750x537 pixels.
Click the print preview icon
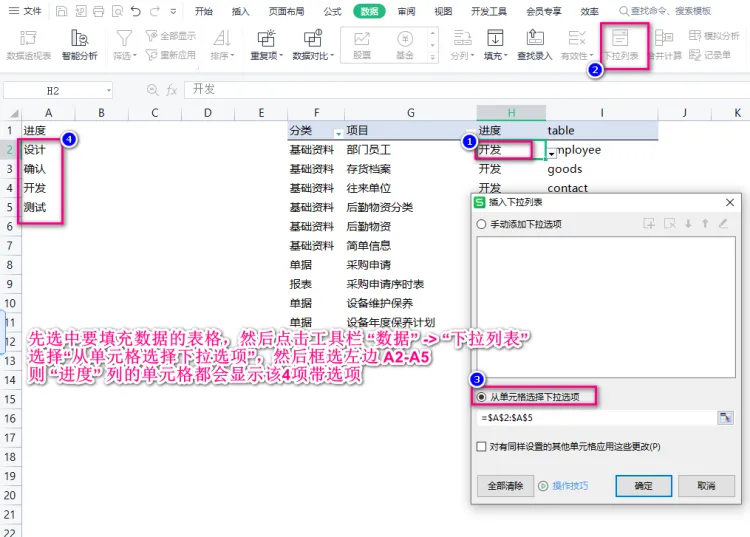117,11
